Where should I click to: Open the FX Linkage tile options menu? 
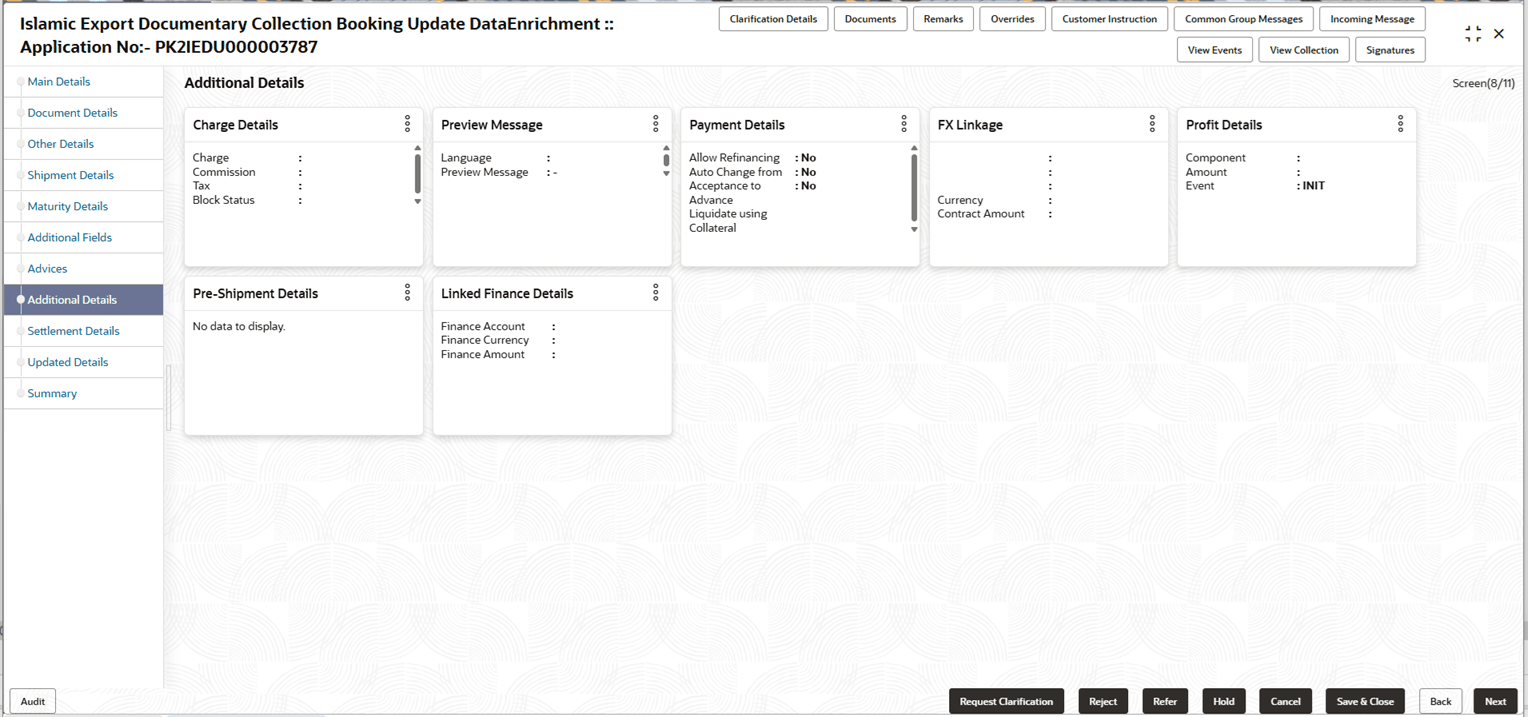(1152, 124)
